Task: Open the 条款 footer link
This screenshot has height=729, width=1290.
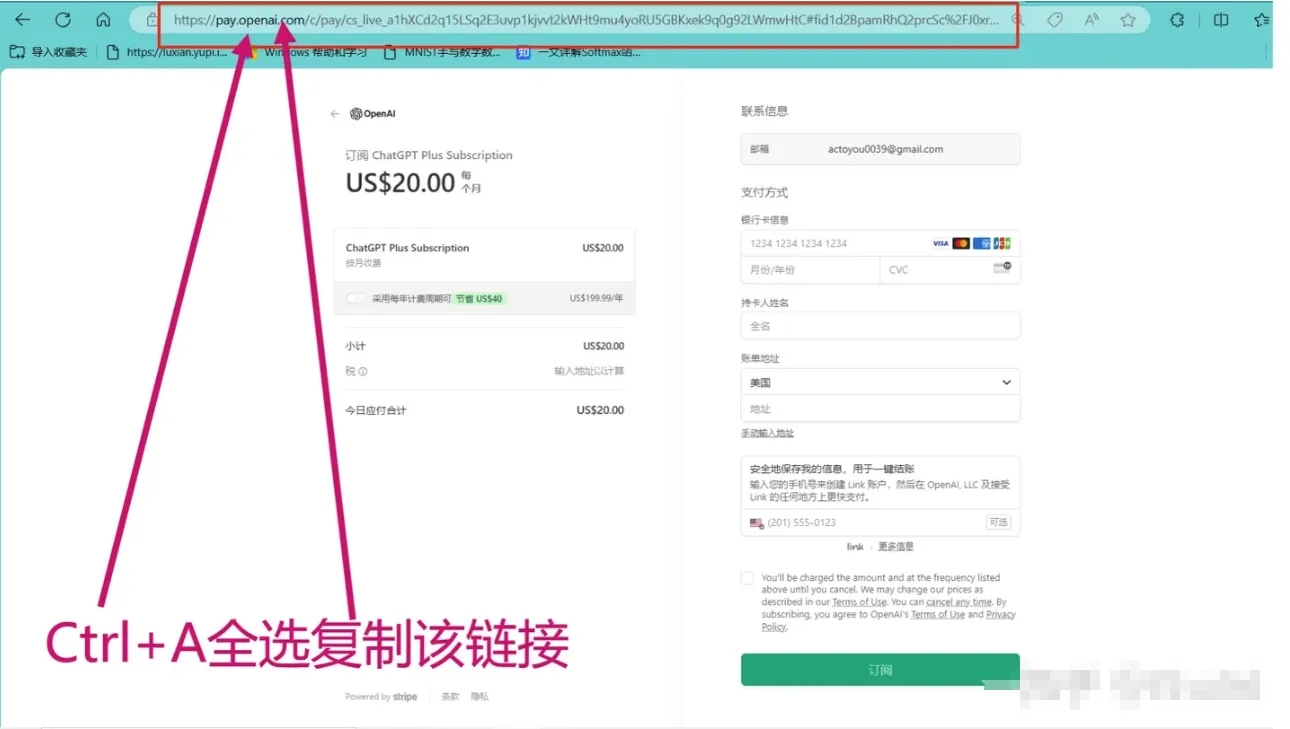Action: 450,697
